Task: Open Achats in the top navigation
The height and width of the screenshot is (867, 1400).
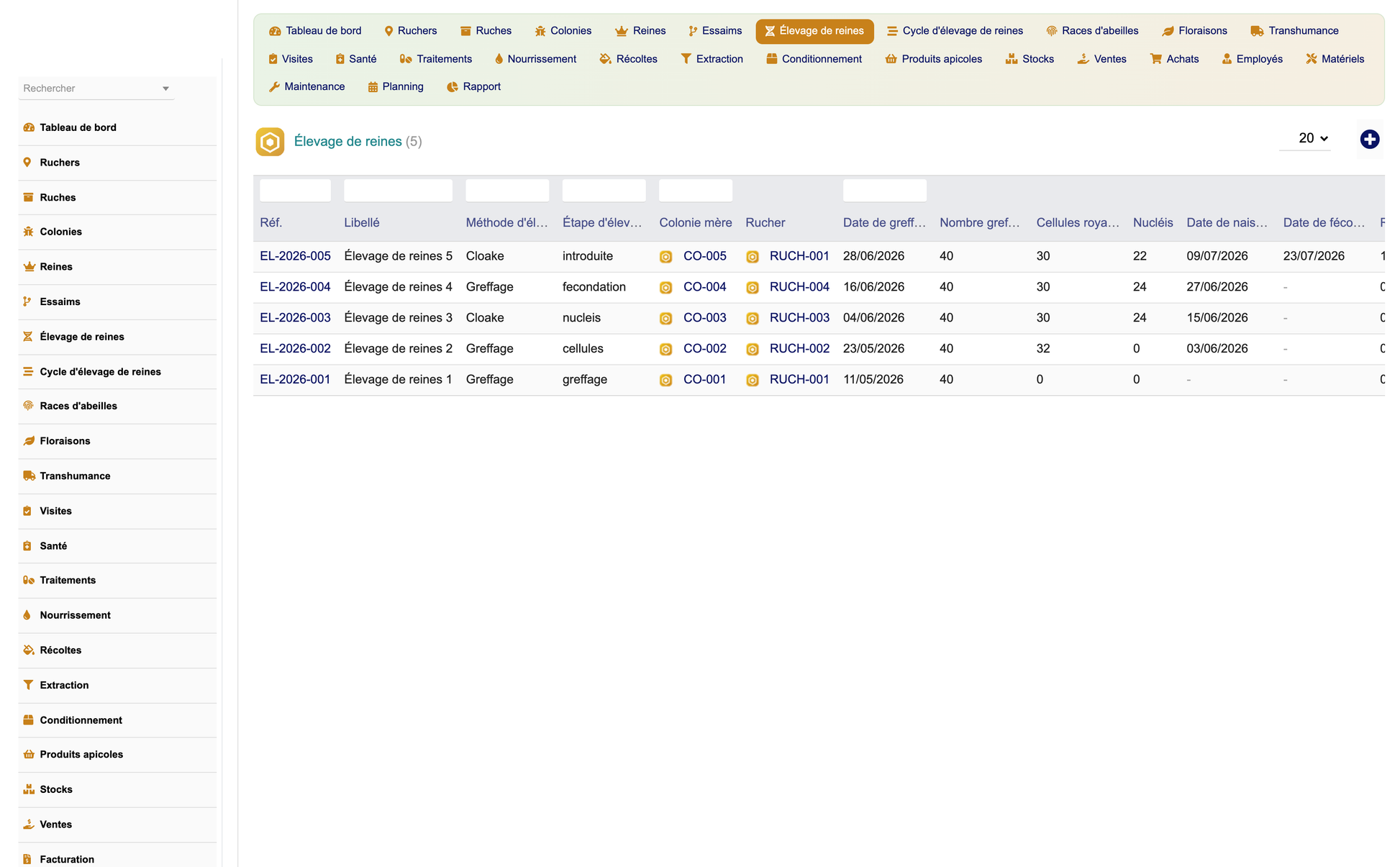Action: click(x=1174, y=59)
